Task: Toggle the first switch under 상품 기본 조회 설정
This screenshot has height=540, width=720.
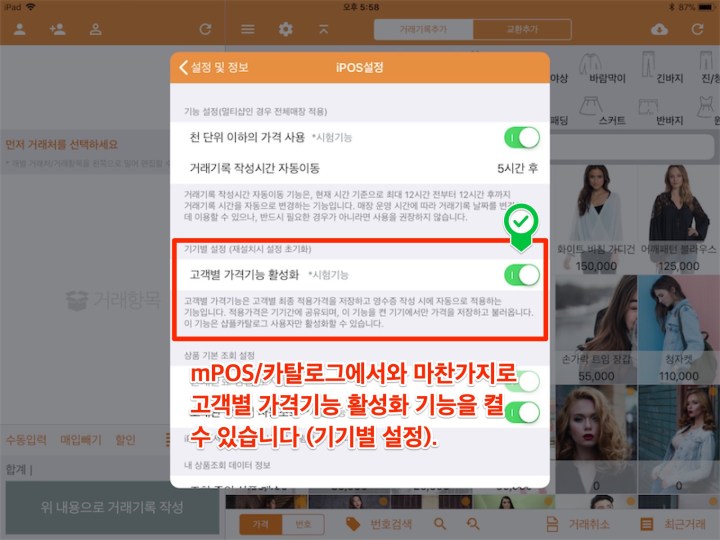Action: [522, 381]
